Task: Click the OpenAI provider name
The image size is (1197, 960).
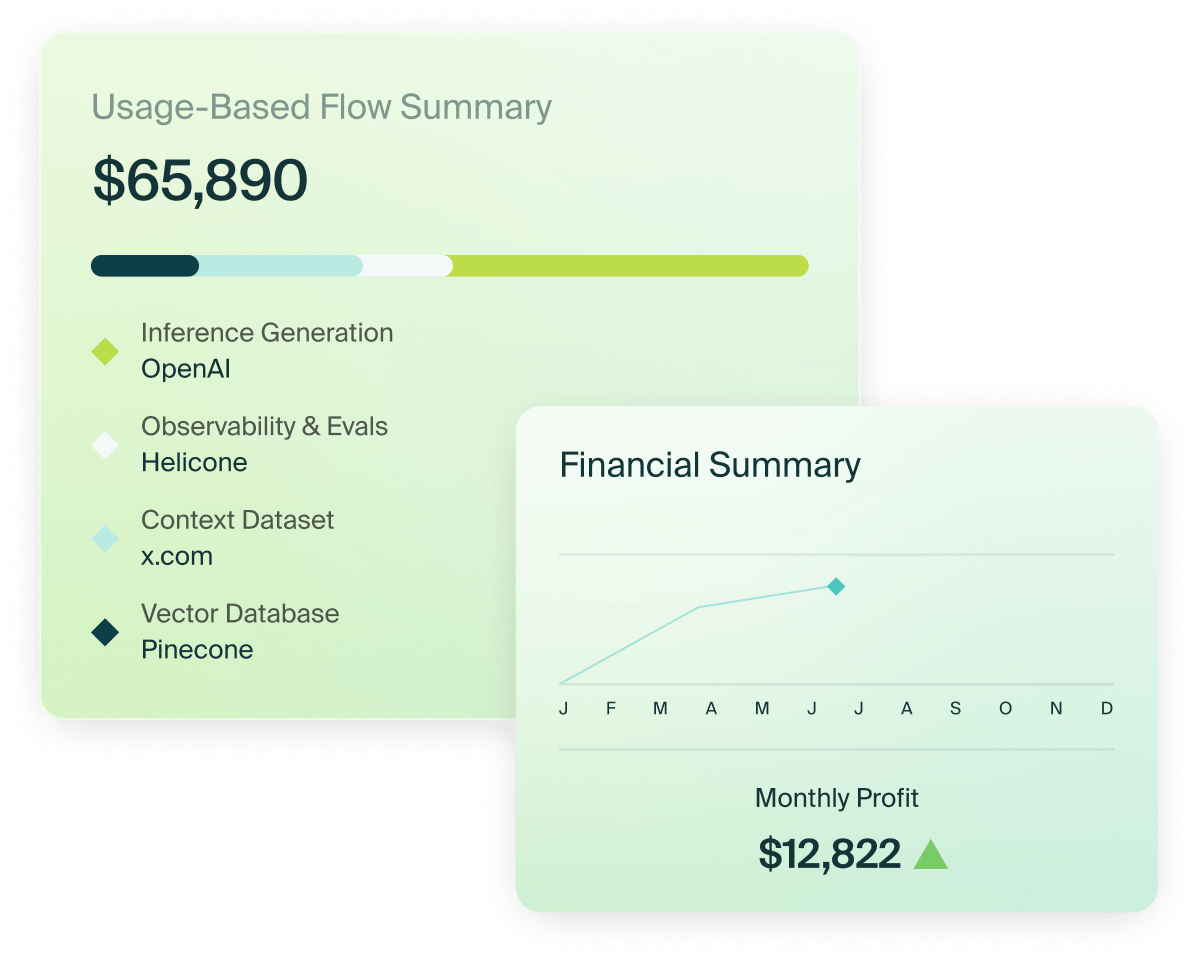Action: tap(186, 369)
